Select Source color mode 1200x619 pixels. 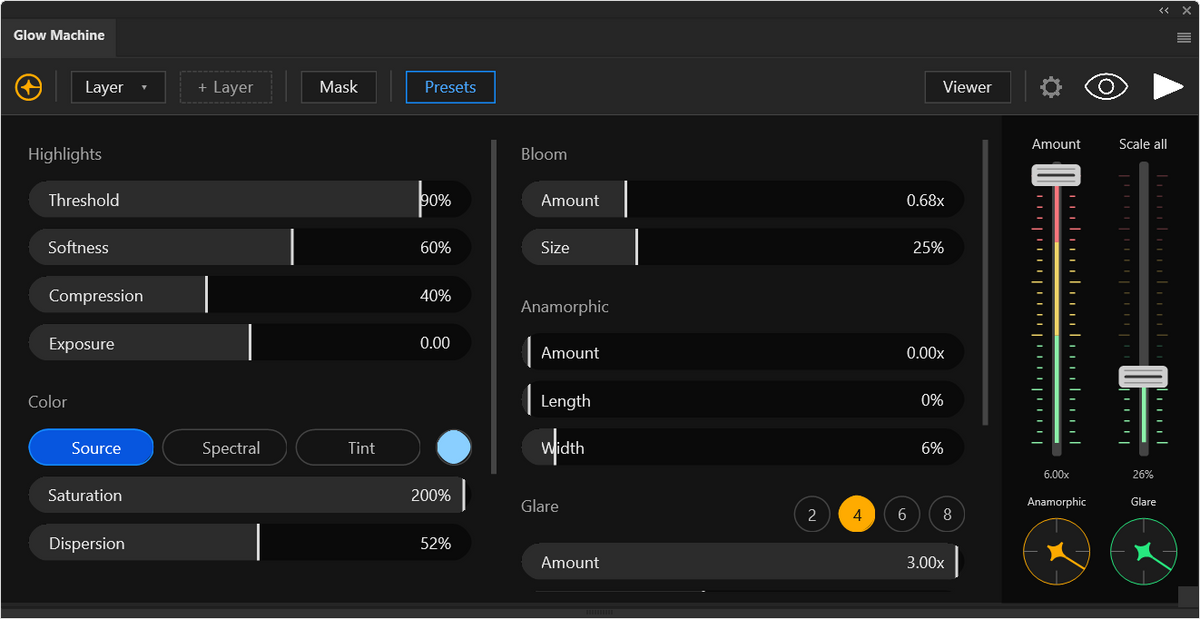pyautogui.click(x=91, y=448)
